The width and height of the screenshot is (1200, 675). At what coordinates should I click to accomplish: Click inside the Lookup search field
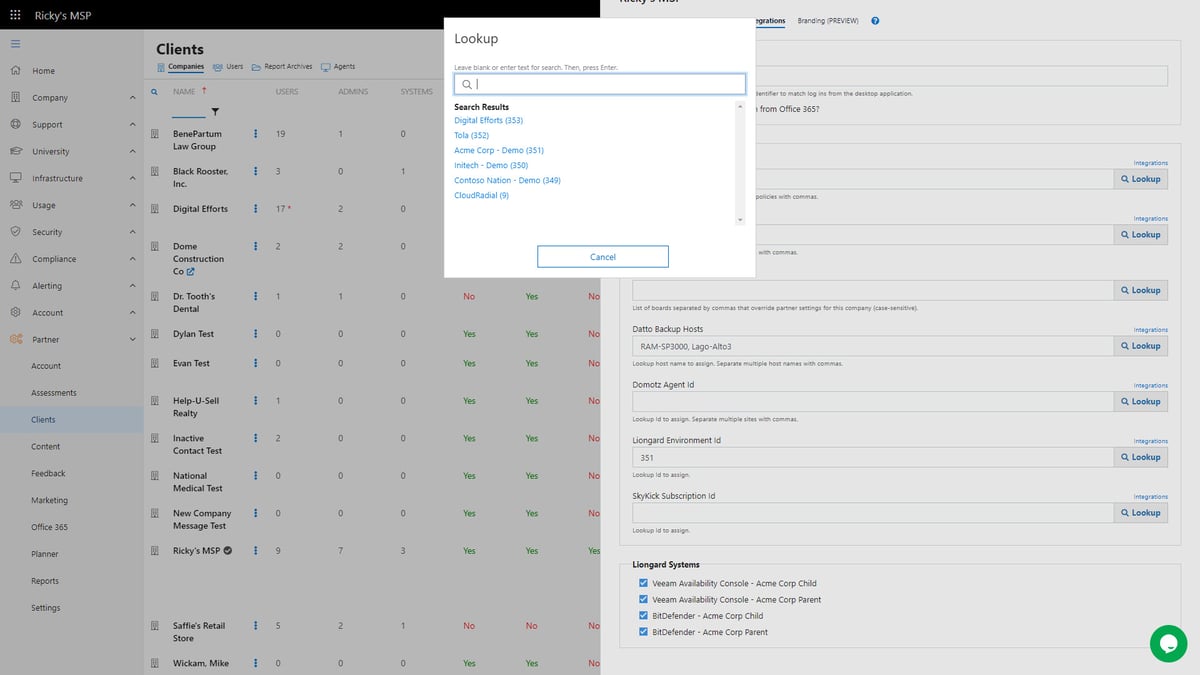[600, 84]
